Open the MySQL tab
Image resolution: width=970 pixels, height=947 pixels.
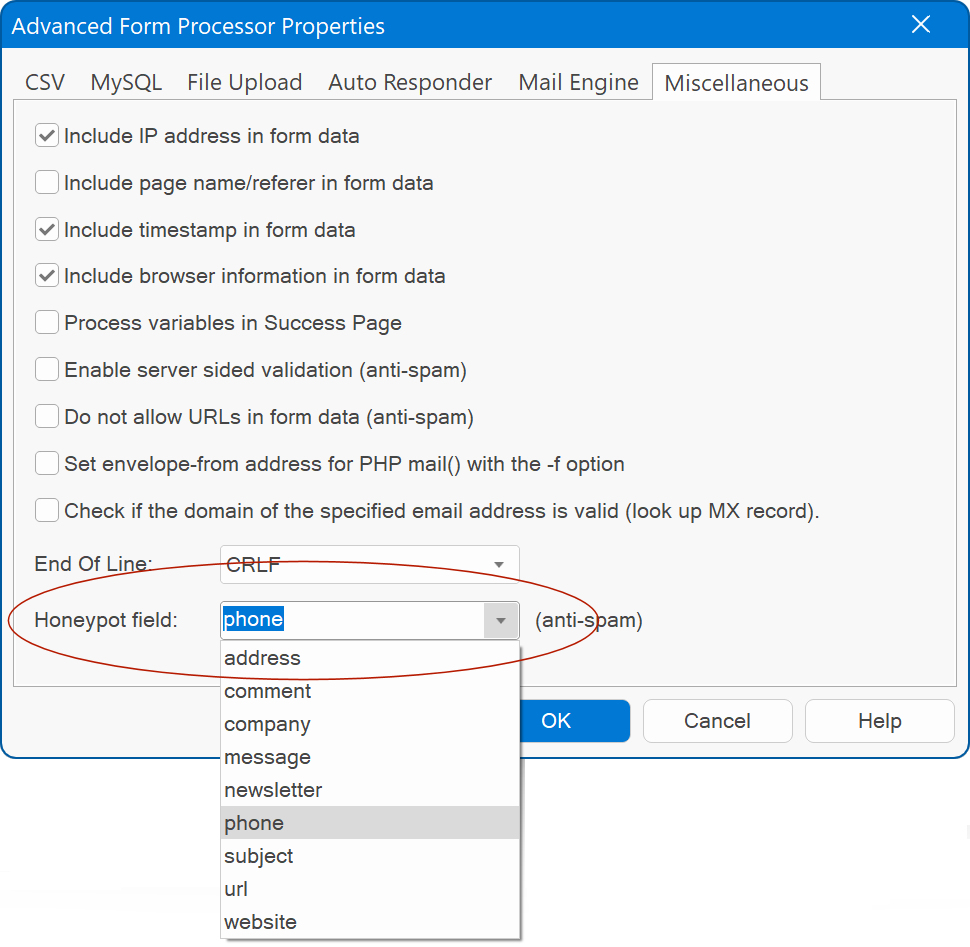point(126,83)
